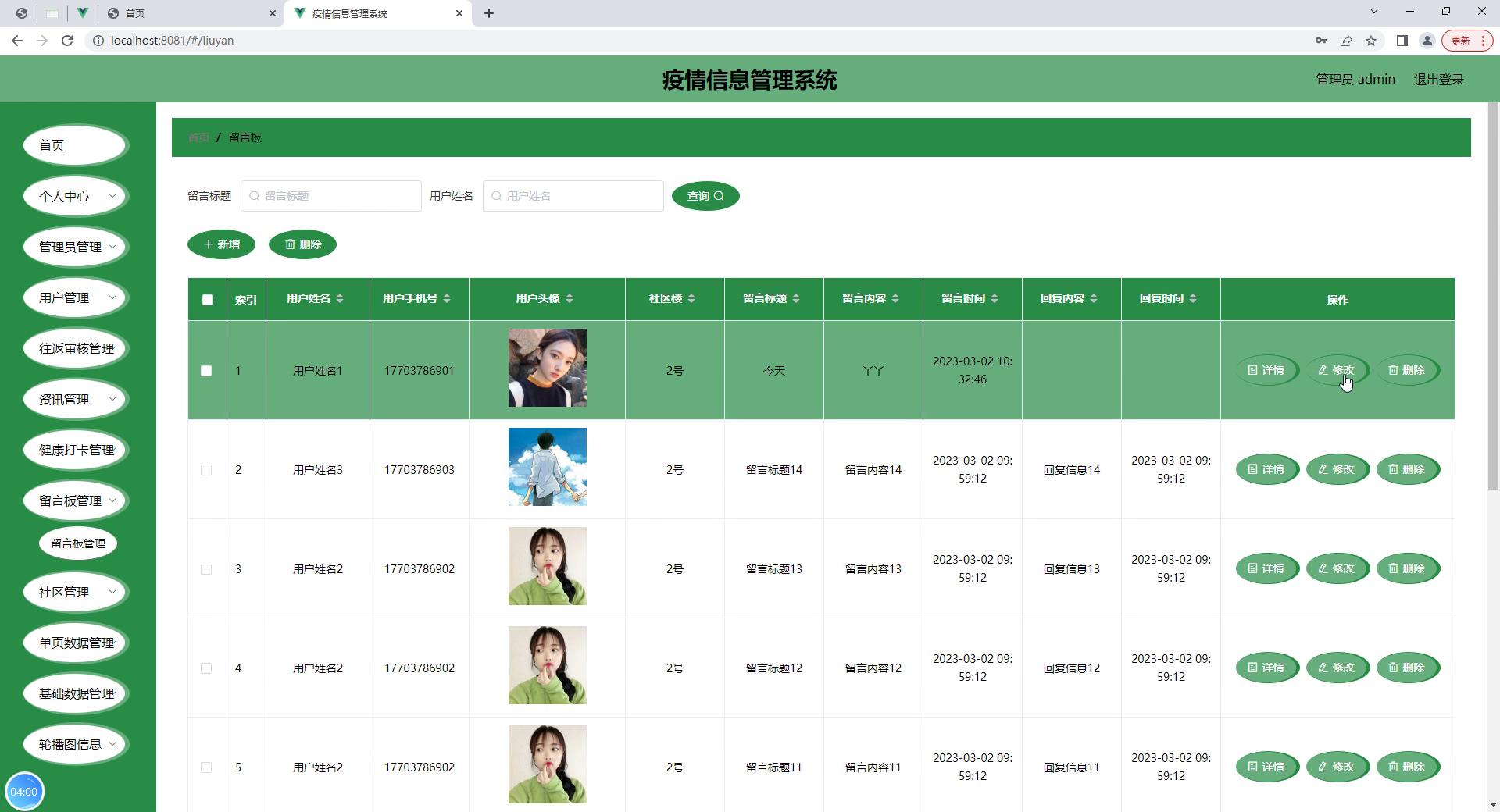Click the 删除 bulk delete button above table
The width and height of the screenshot is (1500, 812).
coord(302,244)
